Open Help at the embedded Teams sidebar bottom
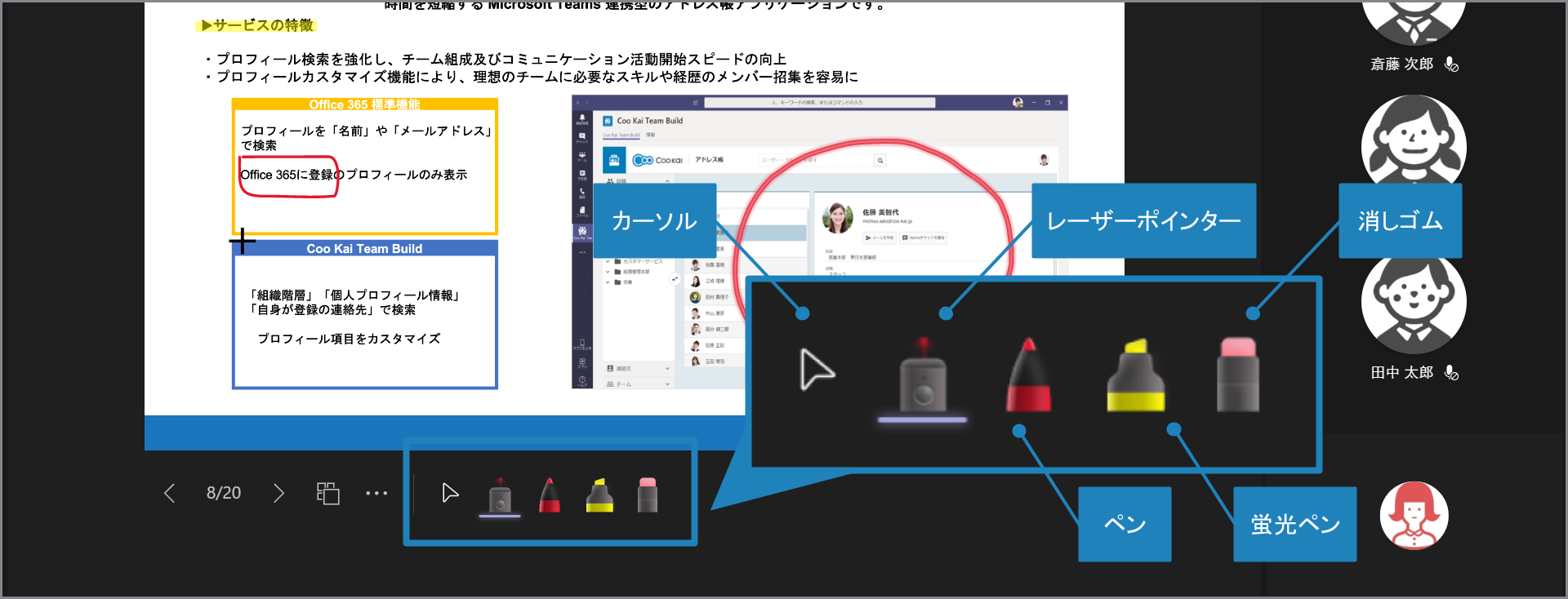This screenshot has width=1568, height=599. pos(582,380)
